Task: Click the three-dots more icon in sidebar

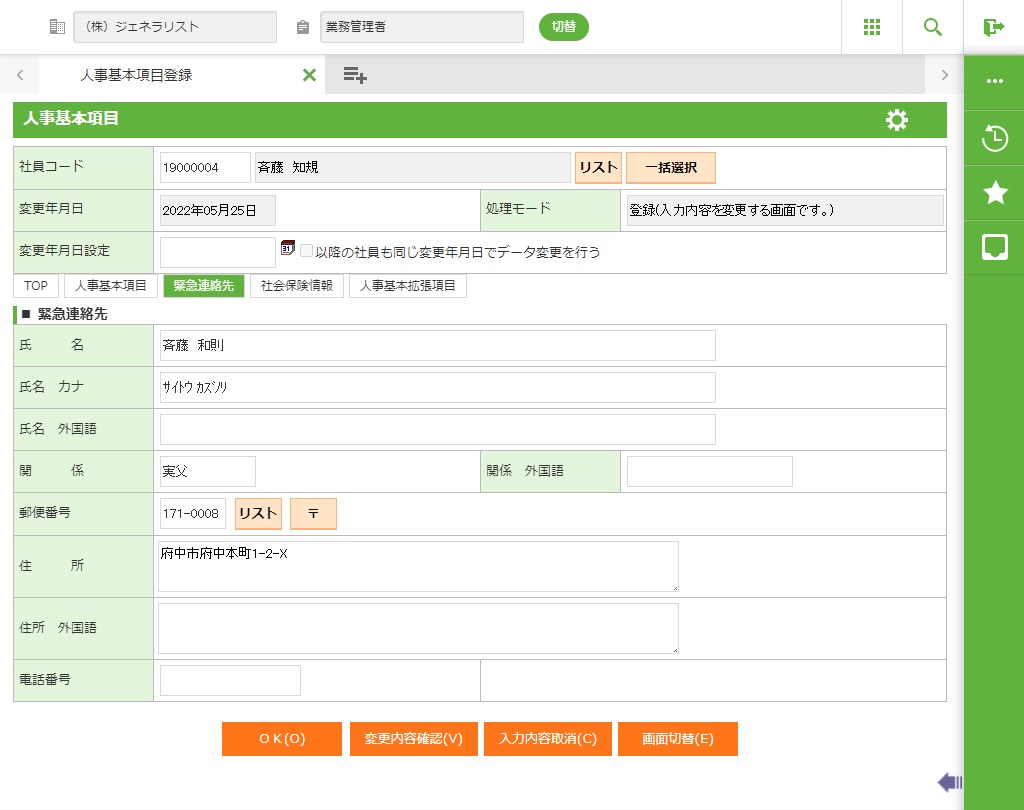Action: [995, 81]
